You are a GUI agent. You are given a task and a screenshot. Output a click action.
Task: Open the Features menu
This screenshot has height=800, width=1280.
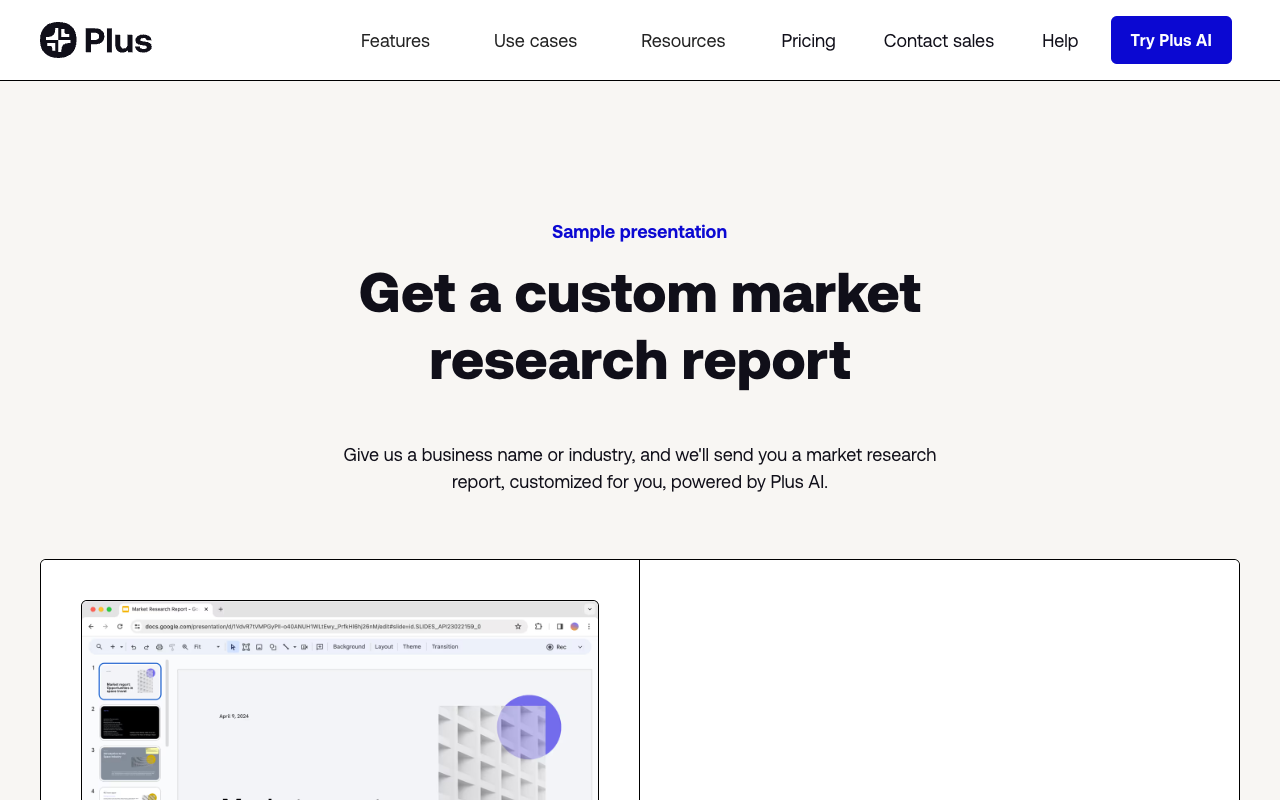395,41
